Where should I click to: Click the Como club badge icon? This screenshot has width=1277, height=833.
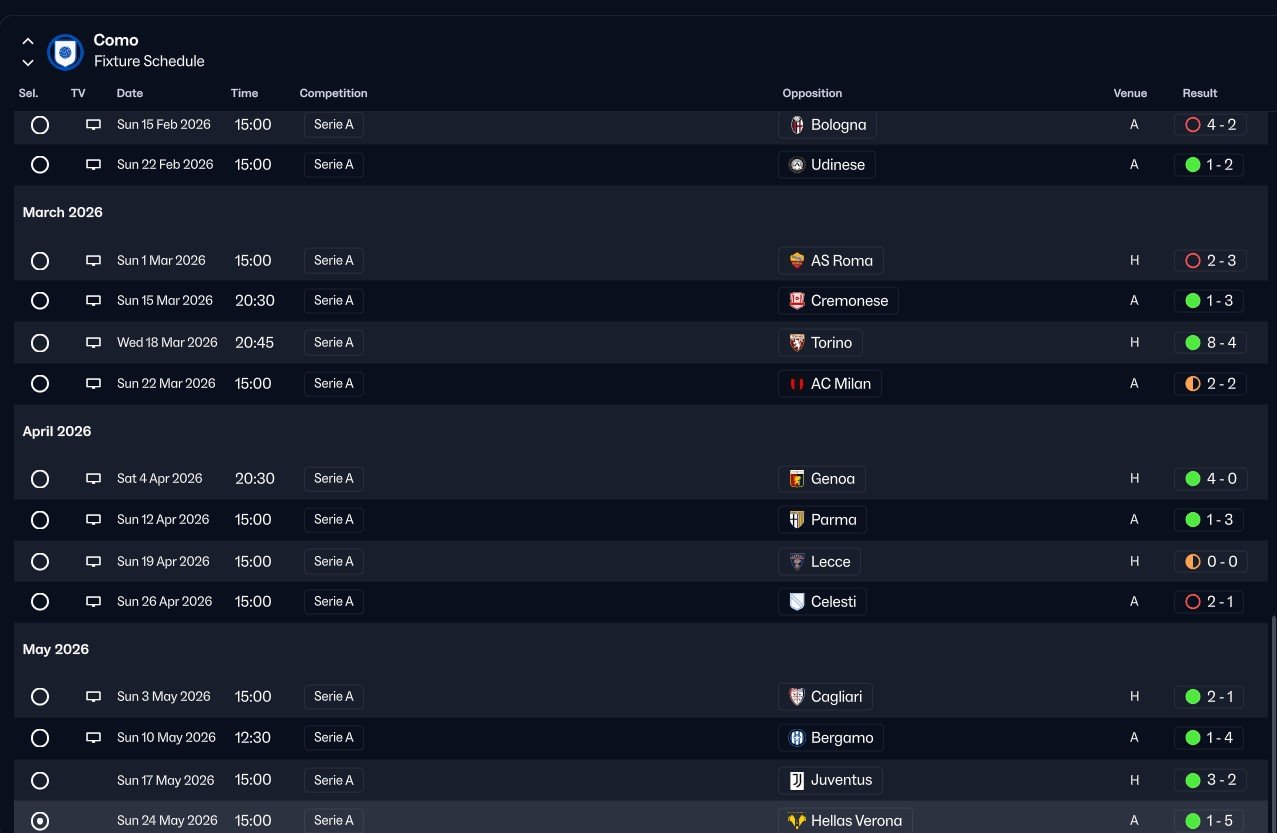(x=65, y=51)
